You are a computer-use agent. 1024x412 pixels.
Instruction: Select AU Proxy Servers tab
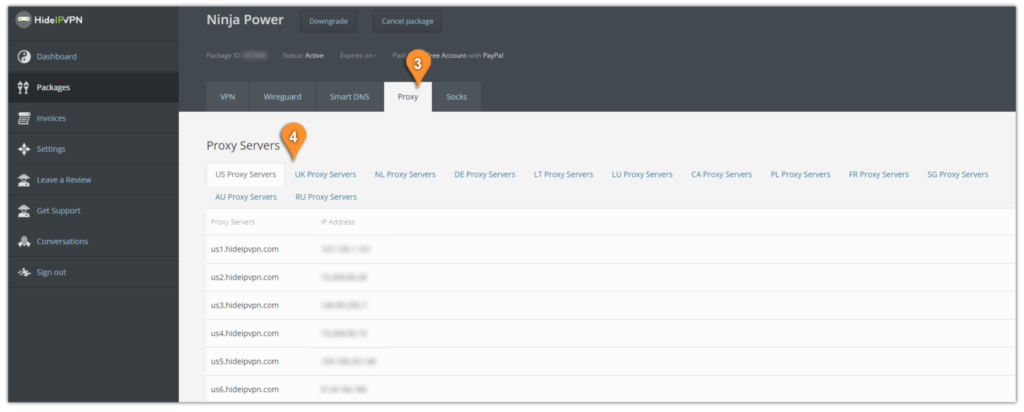[246, 197]
